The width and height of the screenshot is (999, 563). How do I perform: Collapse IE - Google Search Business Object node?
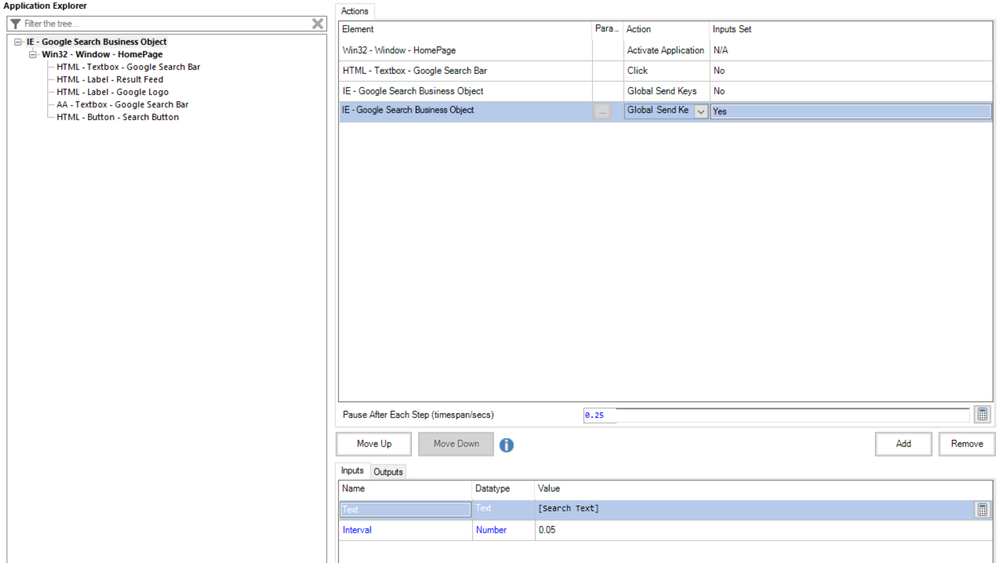[18, 42]
